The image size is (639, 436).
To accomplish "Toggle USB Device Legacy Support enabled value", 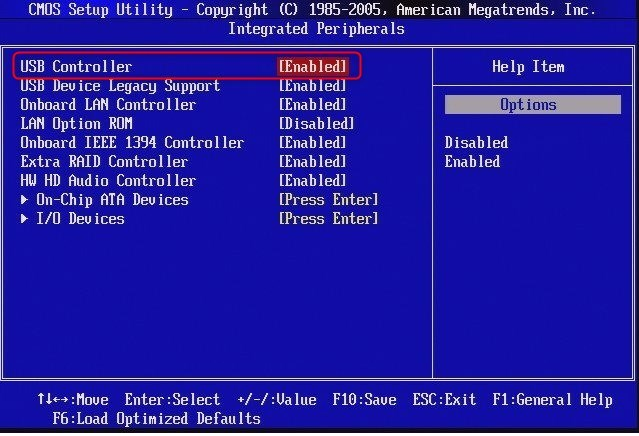I will click(x=313, y=86).
